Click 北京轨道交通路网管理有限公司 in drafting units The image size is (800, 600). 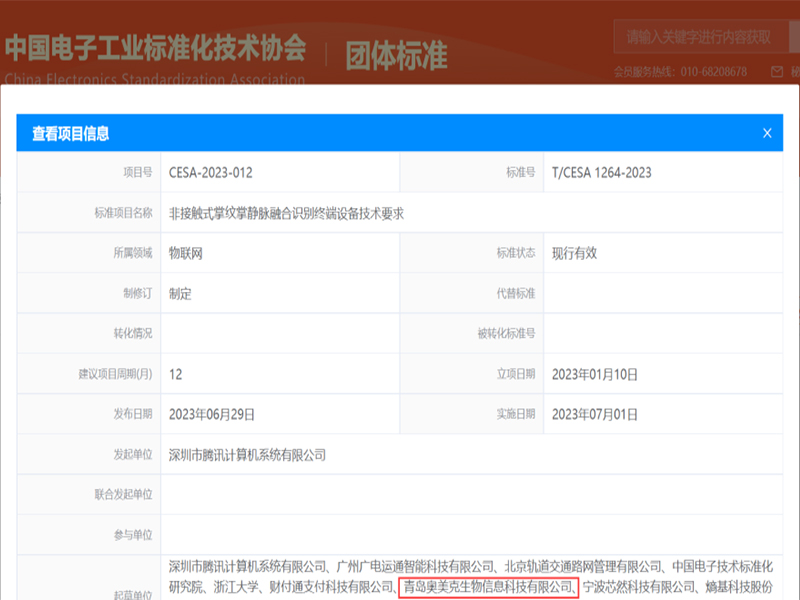[583, 566]
